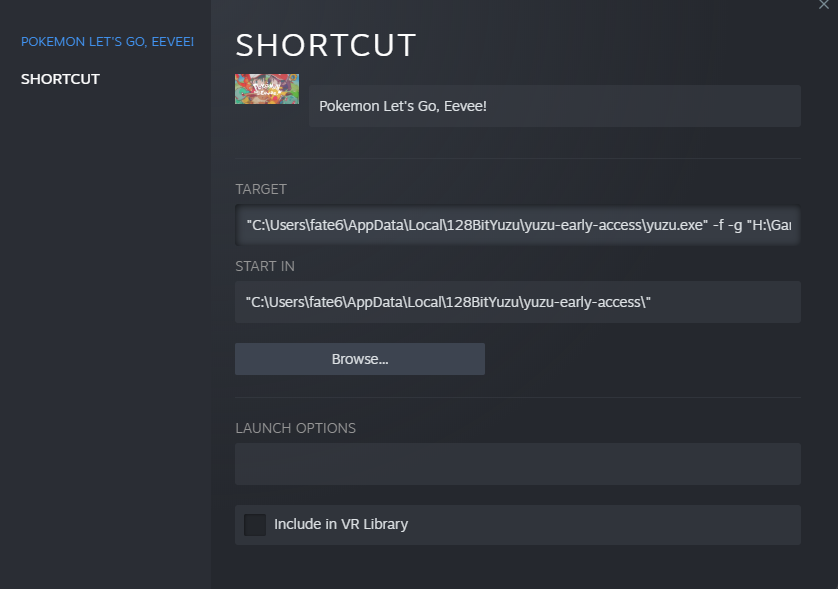The image size is (838, 589).
Task: Click the Launch Options section label
Action: click(295, 428)
